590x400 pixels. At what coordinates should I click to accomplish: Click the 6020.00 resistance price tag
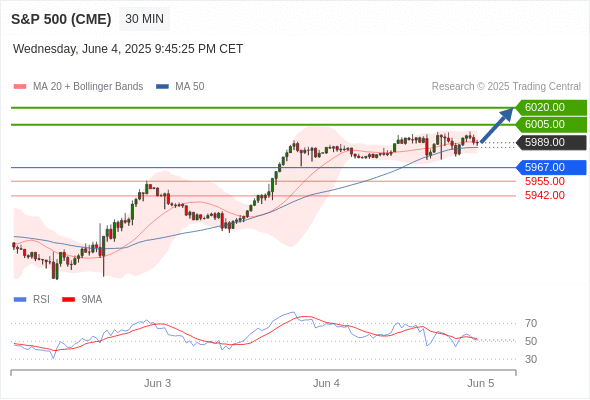click(x=551, y=108)
